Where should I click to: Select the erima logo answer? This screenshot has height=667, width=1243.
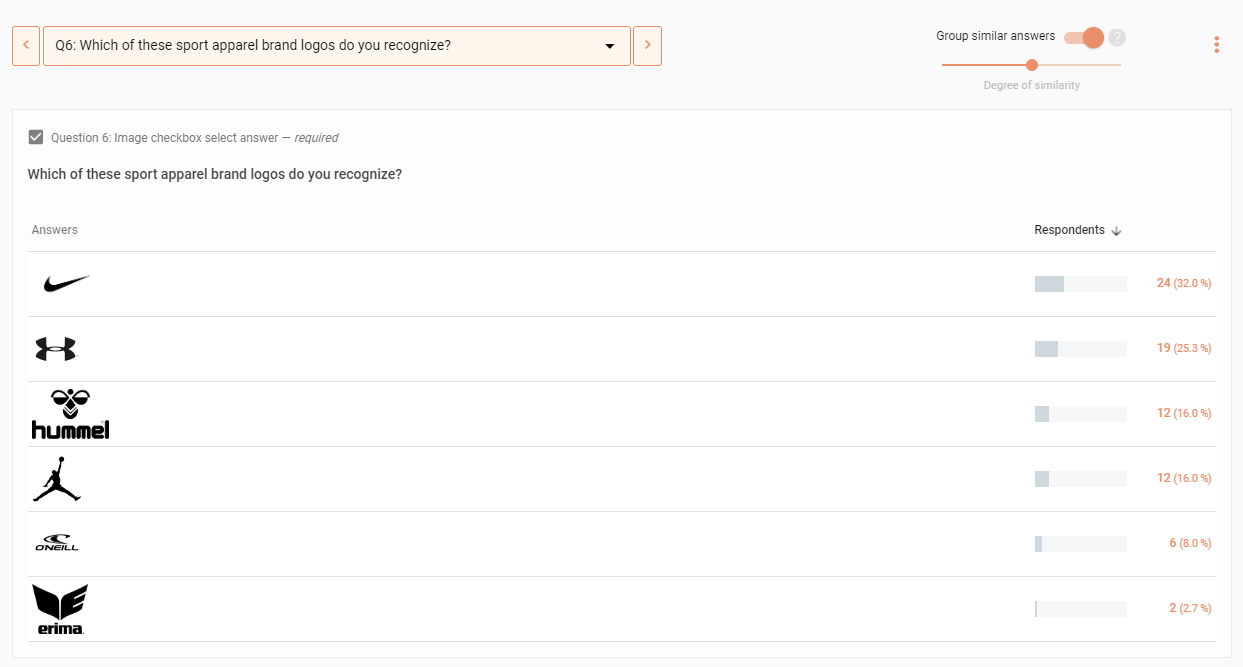60,609
